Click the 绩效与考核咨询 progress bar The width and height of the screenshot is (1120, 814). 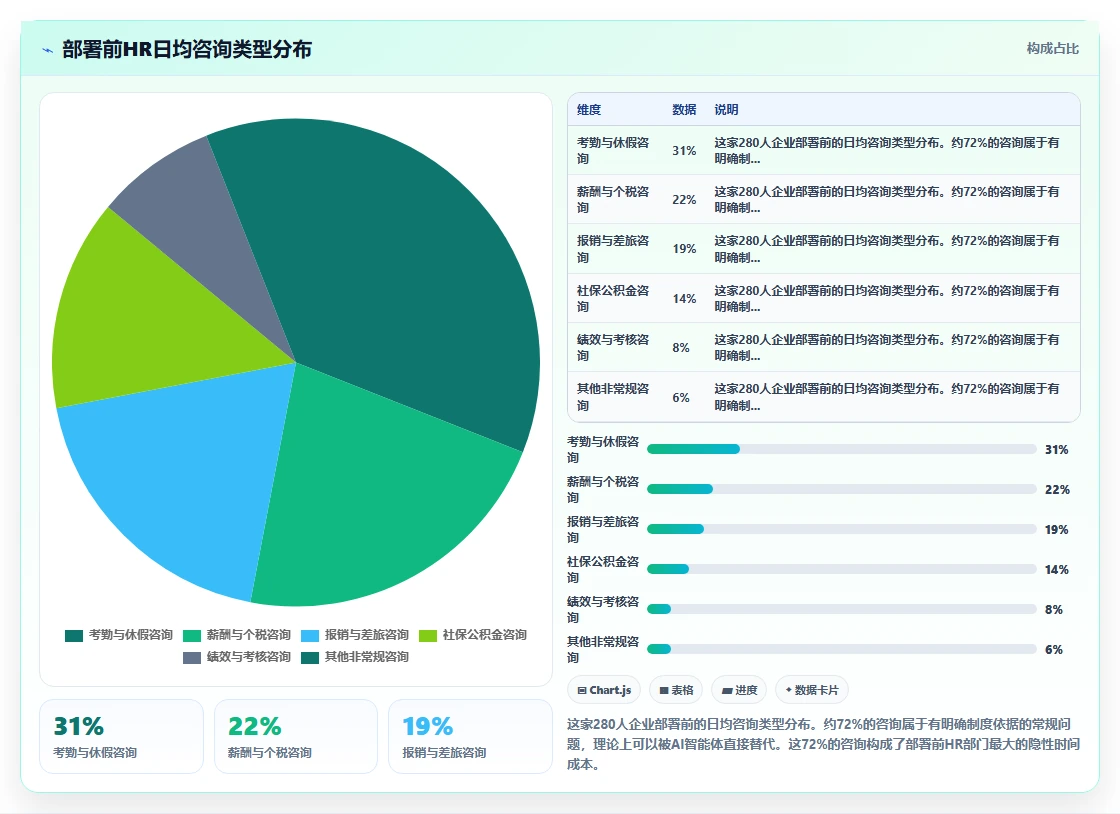pyautogui.click(x=841, y=609)
